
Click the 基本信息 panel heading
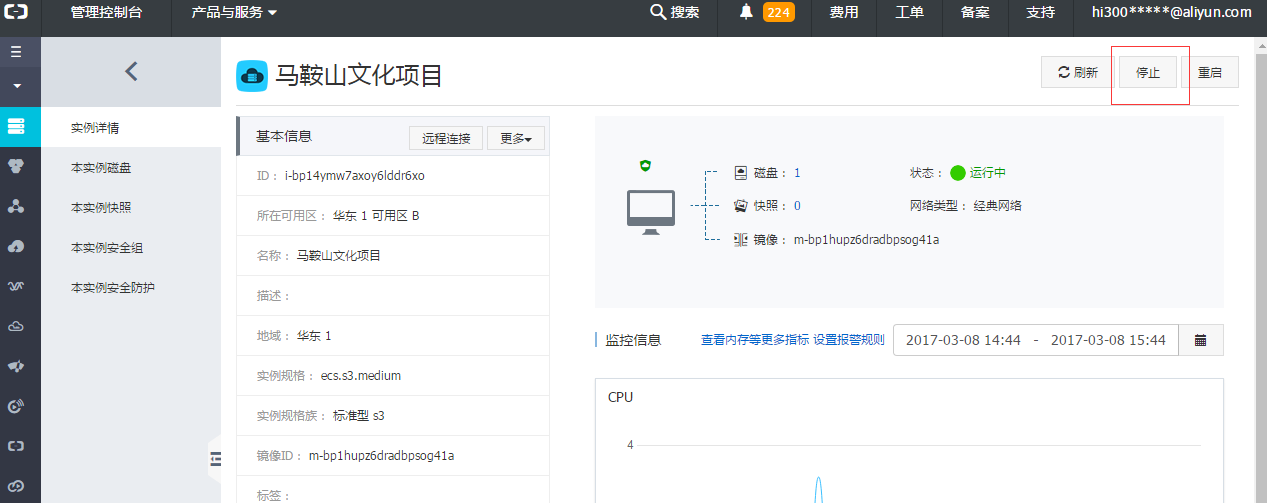coord(284,136)
